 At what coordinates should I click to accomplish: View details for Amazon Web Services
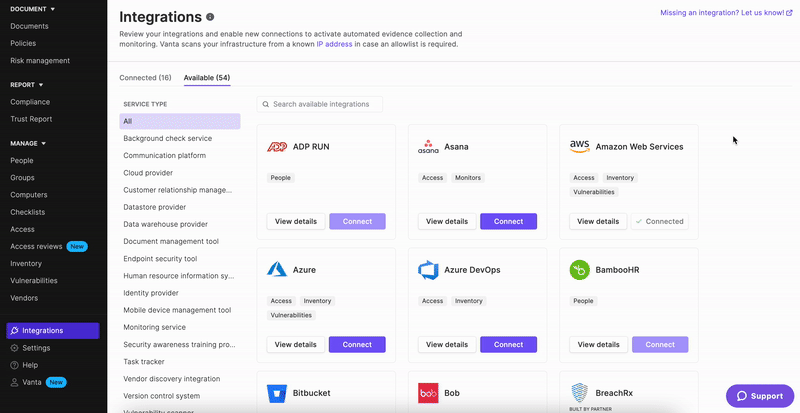pos(598,222)
